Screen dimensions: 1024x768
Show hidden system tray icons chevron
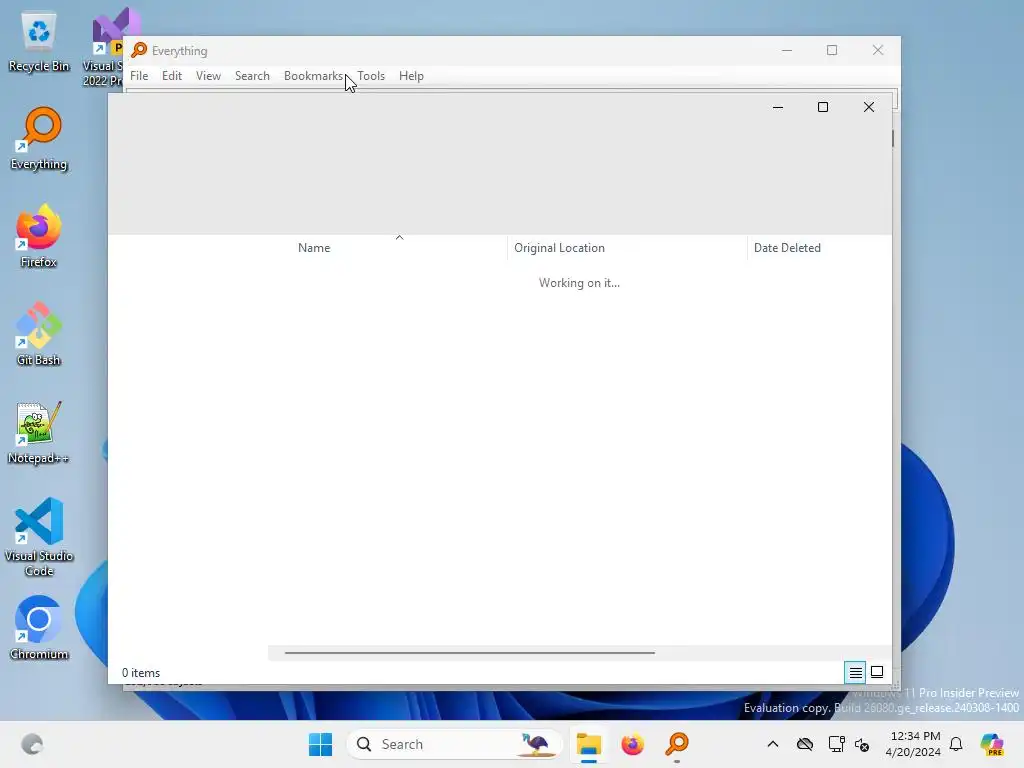tap(773, 744)
